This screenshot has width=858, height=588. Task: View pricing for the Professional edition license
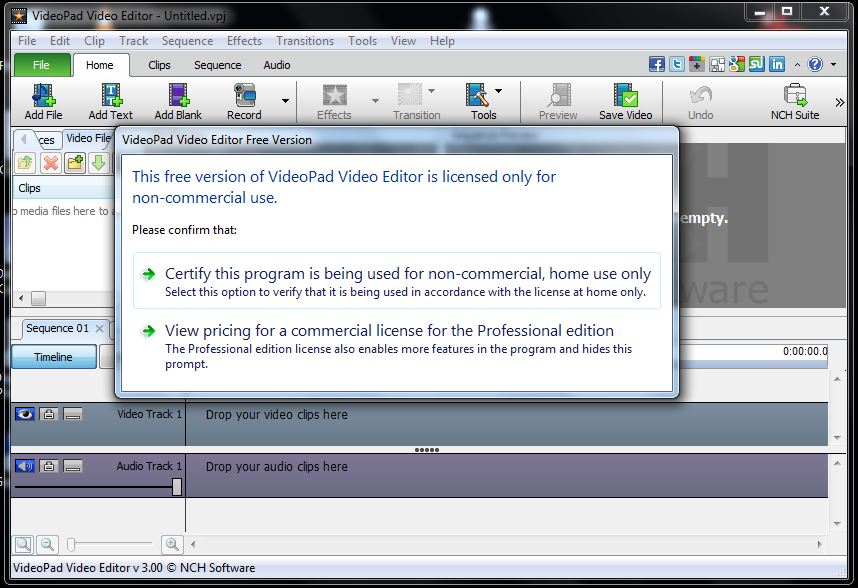[397, 346]
